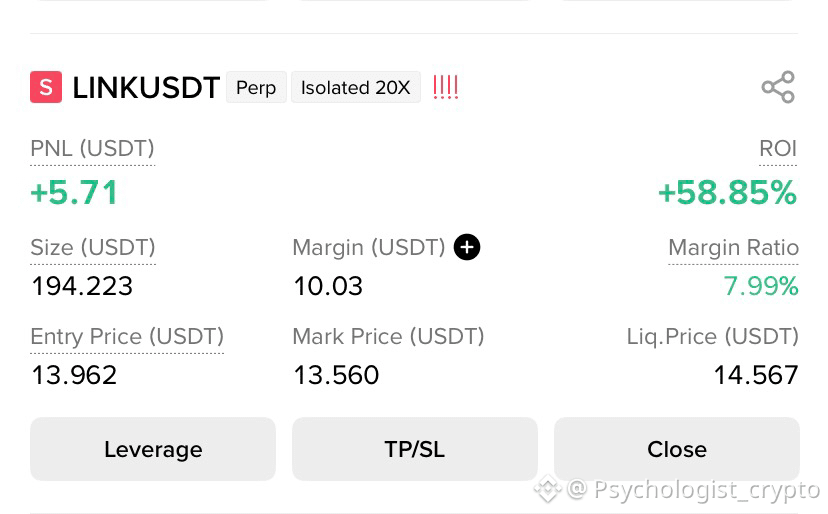Tap the Isolated 20X margin mode tag

tap(356, 87)
